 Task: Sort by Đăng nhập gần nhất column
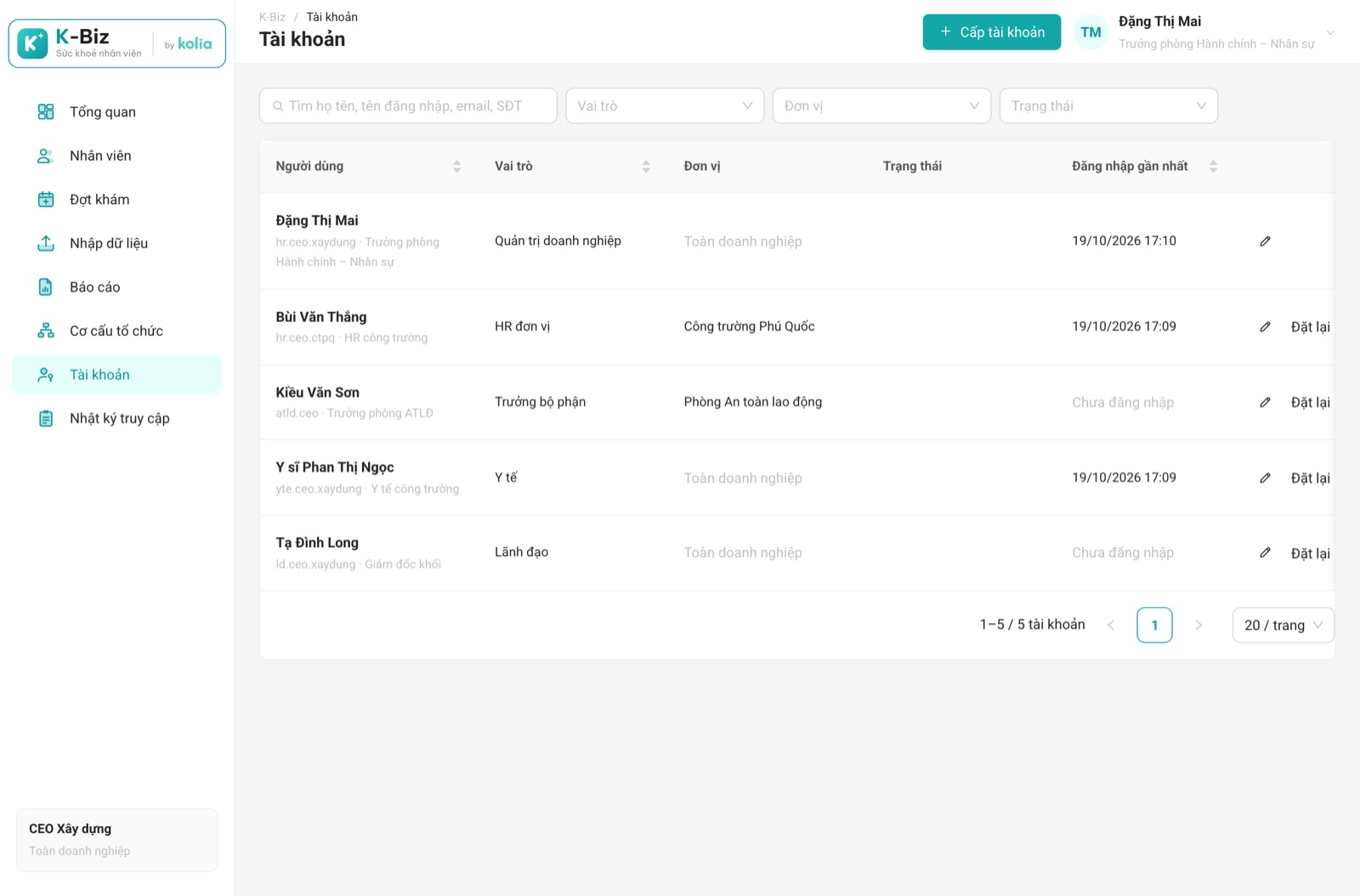tap(1213, 167)
